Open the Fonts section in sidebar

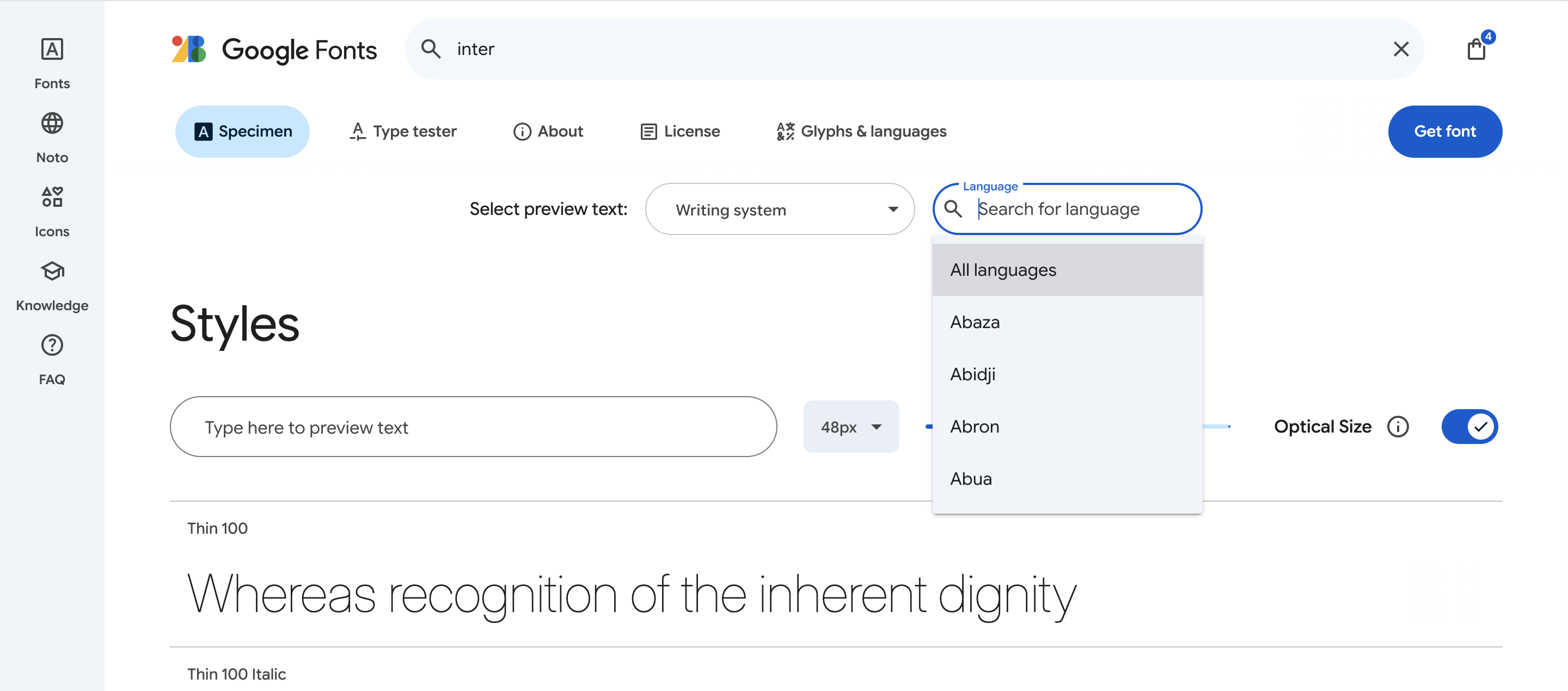52,63
